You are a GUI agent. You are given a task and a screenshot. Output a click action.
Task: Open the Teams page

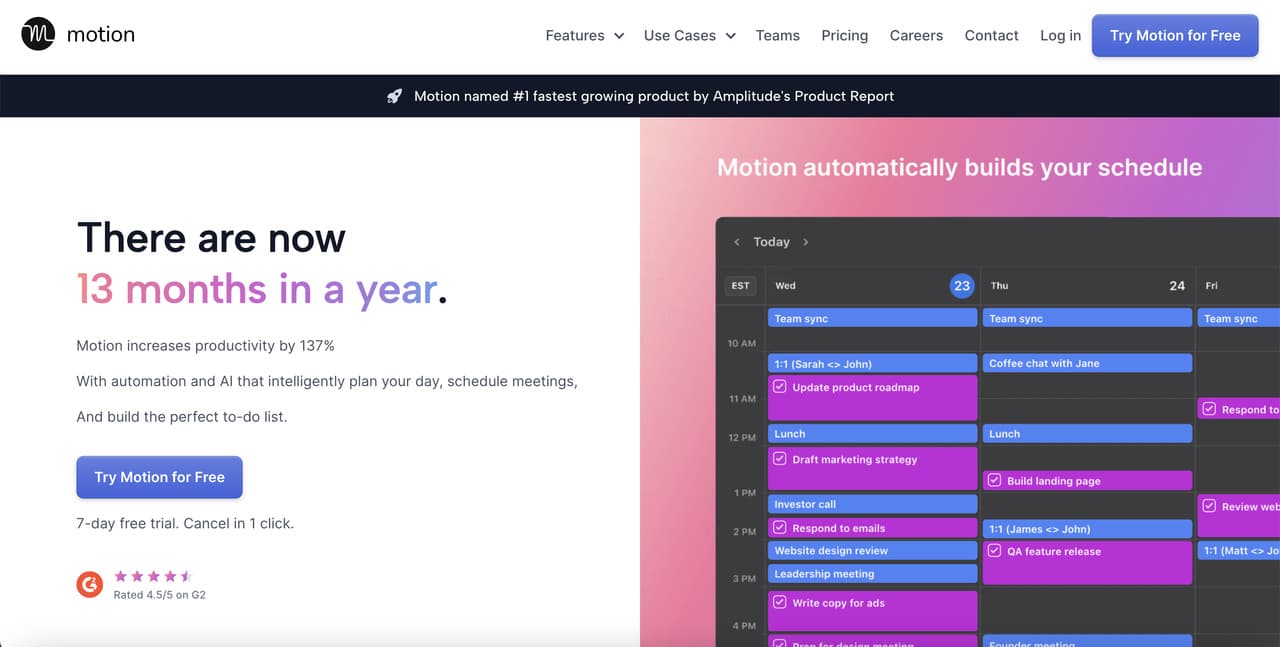778,35
